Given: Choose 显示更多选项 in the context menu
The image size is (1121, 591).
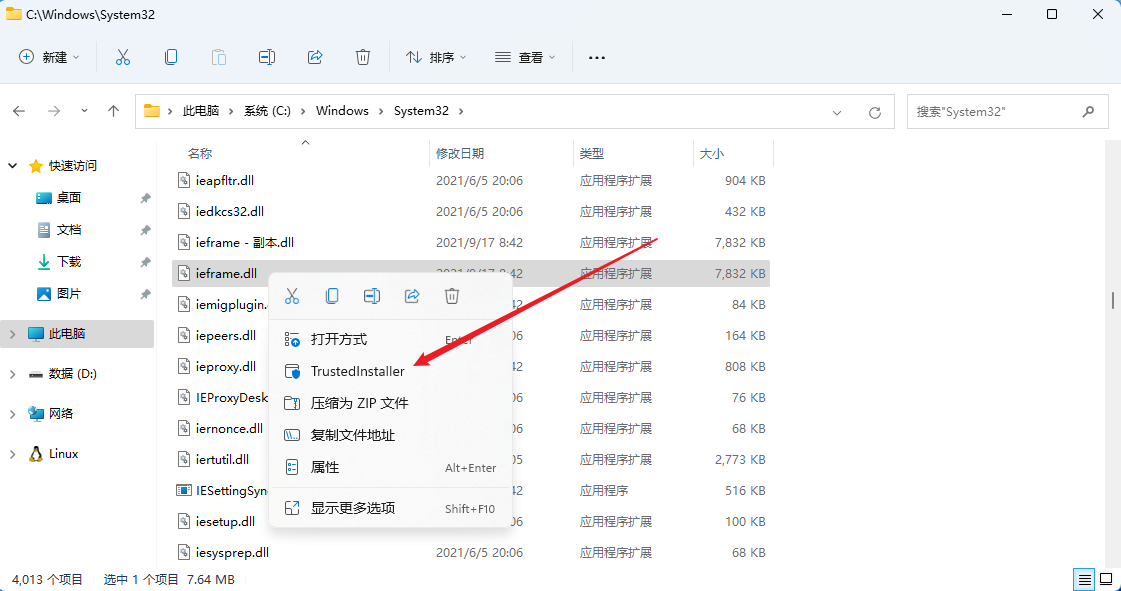Looking at the screenshot, I should tap(390, 508).
